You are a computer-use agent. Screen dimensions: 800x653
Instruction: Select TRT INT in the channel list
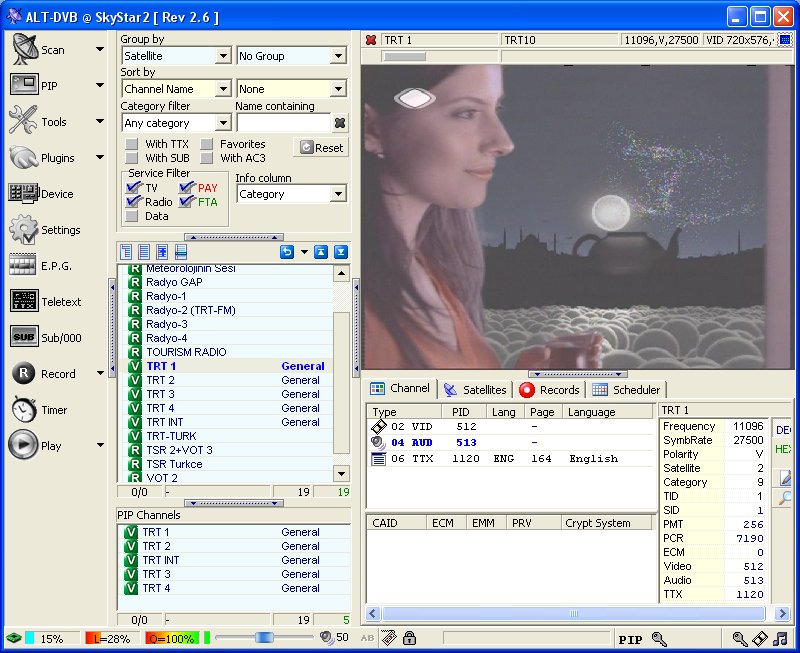point(225,422)
